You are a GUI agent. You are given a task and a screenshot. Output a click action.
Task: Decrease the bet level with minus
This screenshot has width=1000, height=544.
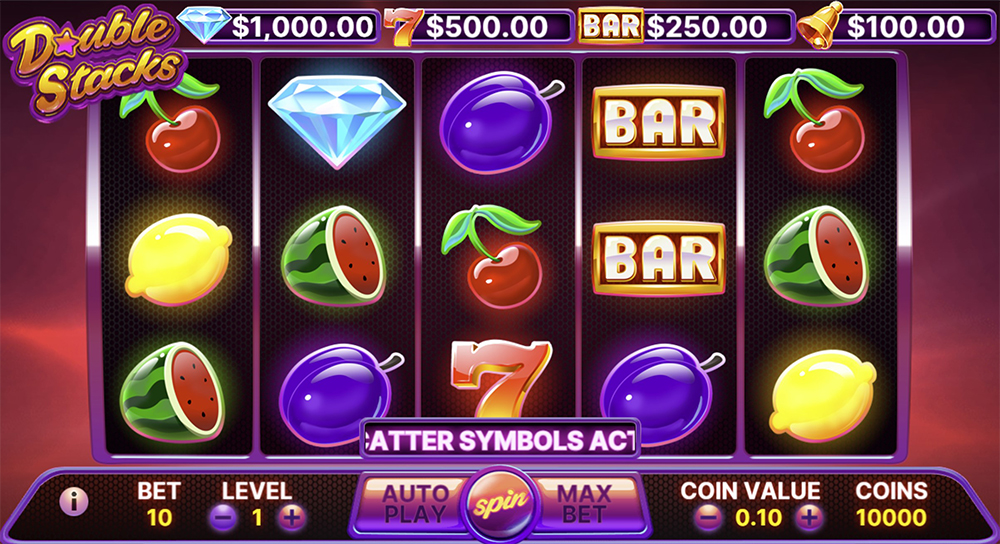click(x=223, y=517)
